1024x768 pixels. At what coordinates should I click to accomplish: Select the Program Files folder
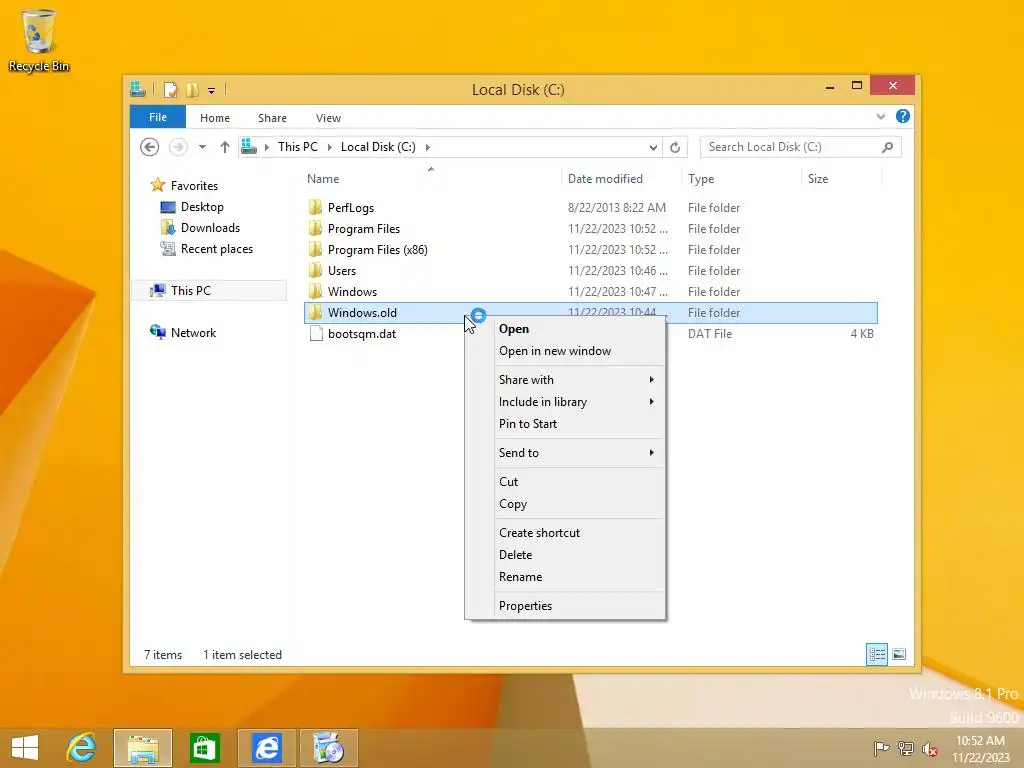click(x=364, y=229)
